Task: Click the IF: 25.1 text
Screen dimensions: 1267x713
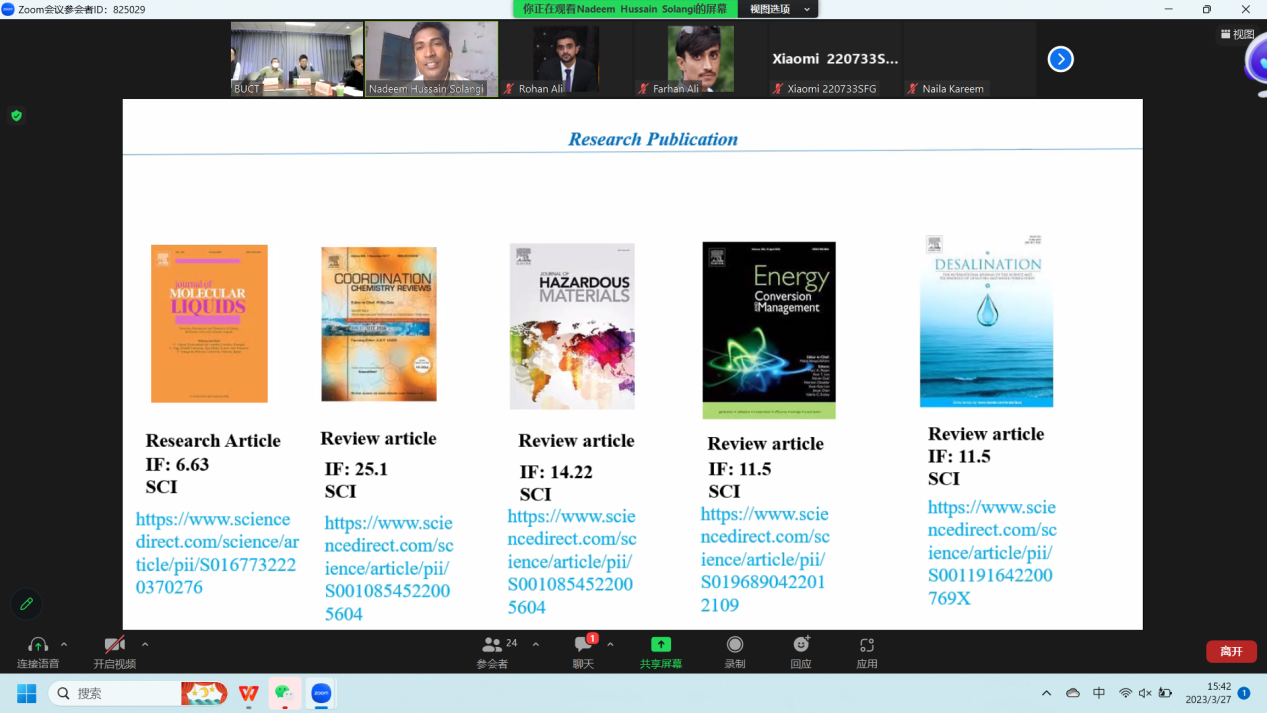Action: click(x=356, y=468)
